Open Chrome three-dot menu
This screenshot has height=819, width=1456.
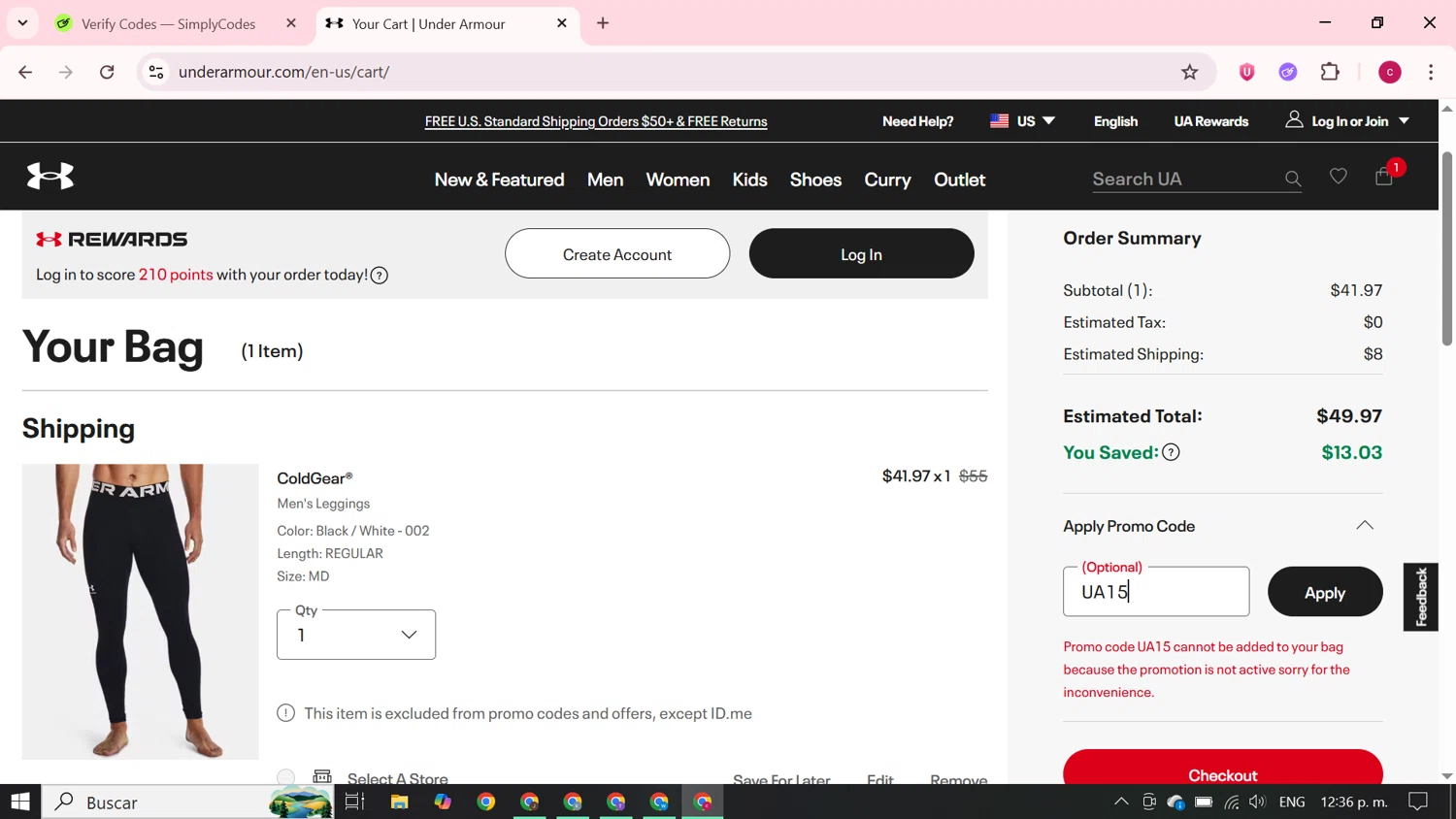point(1431,72)
